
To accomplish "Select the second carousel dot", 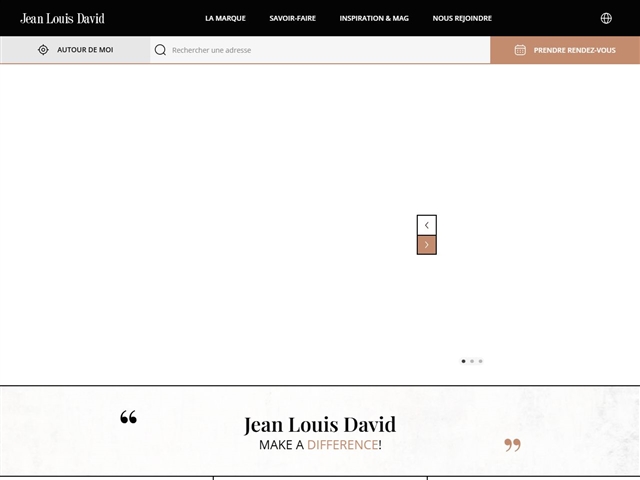I will point(472,361).
